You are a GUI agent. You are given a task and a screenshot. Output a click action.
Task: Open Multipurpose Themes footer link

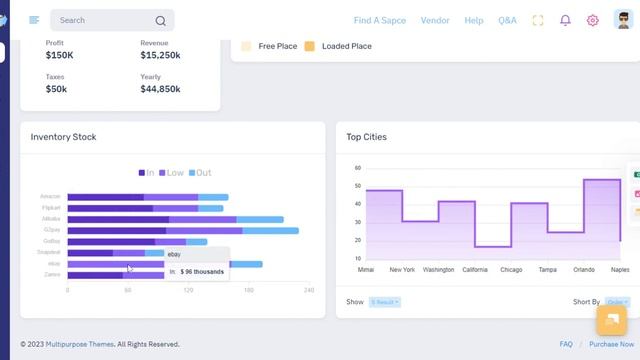[x=80, y=344]
